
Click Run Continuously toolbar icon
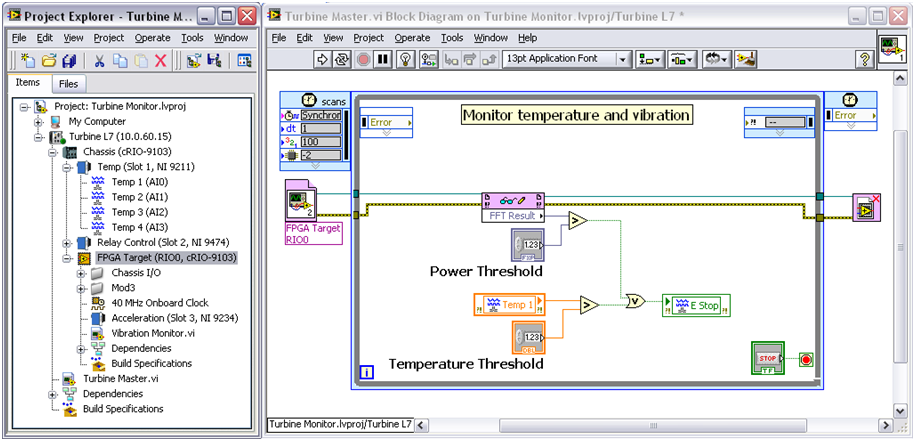[x=341, y=59]
